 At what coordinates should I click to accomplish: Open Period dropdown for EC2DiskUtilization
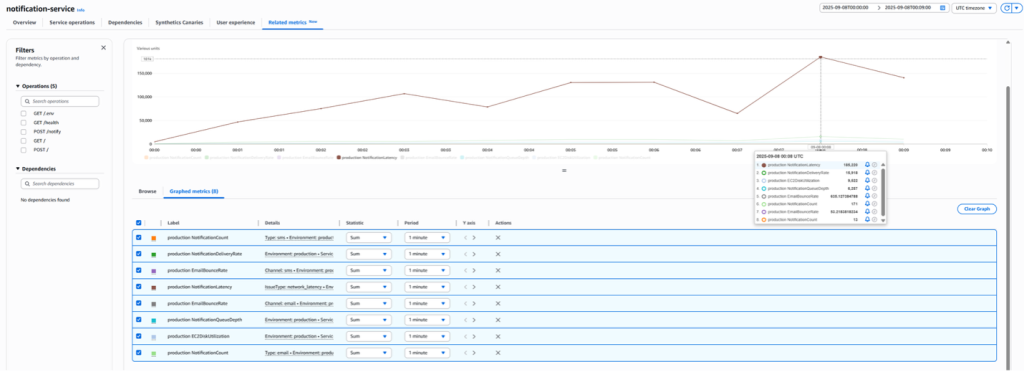click(427, 336)
